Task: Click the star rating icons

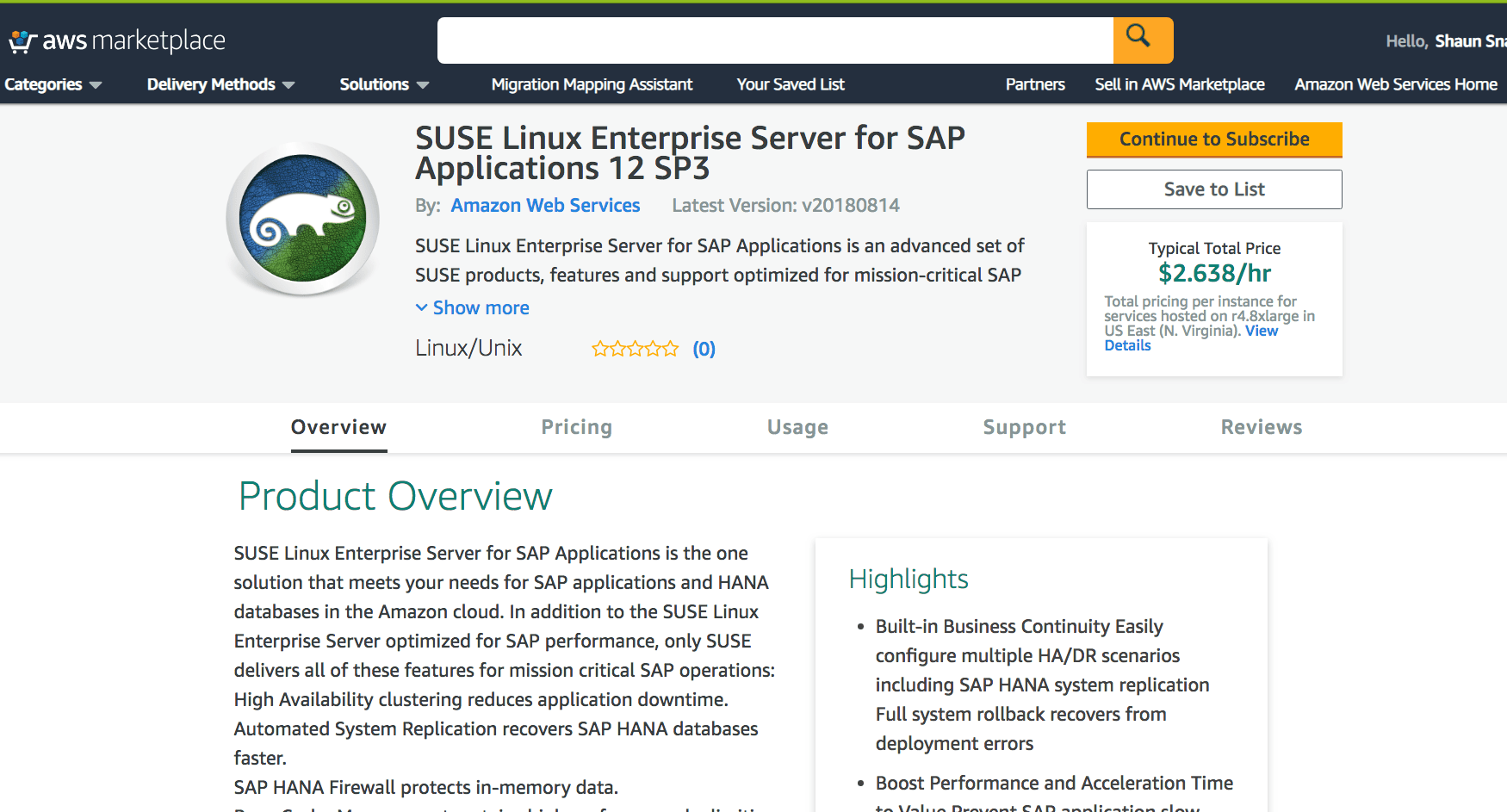Action: (635, 349)
